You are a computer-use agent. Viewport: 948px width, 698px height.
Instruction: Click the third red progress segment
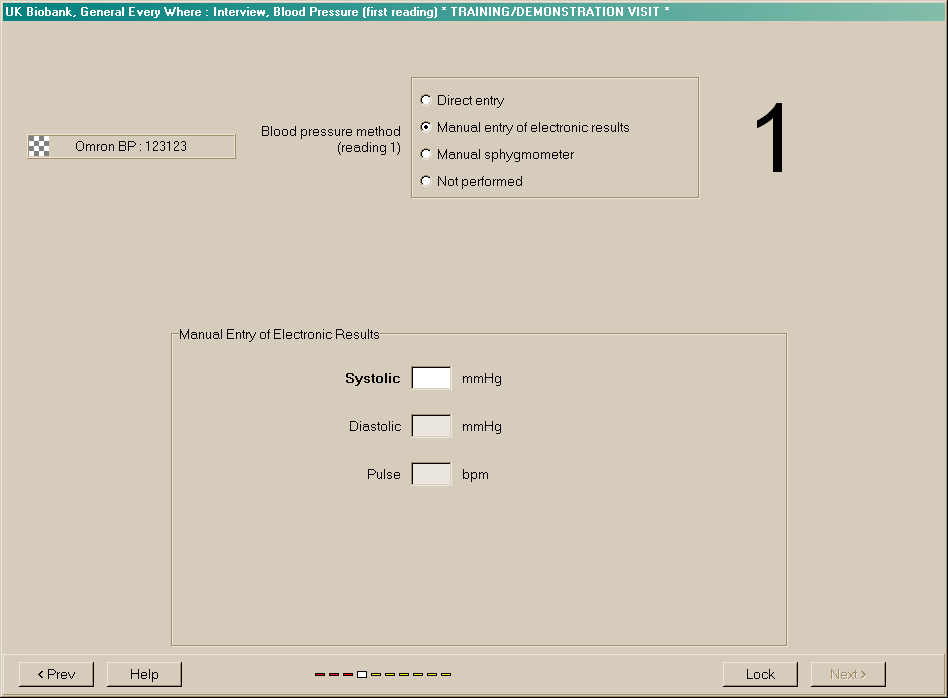click(348, 674)
